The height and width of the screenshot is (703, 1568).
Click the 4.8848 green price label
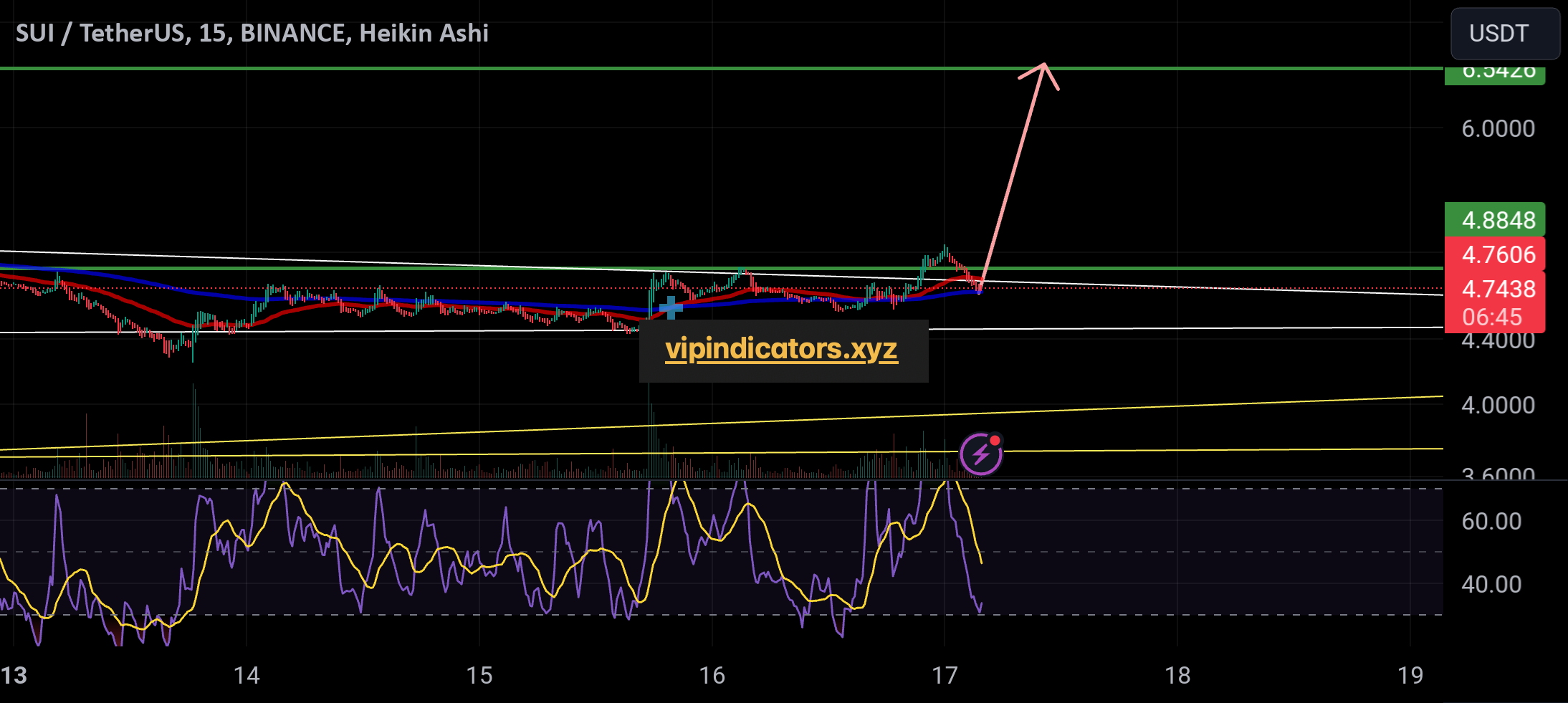coord(1495,220)
